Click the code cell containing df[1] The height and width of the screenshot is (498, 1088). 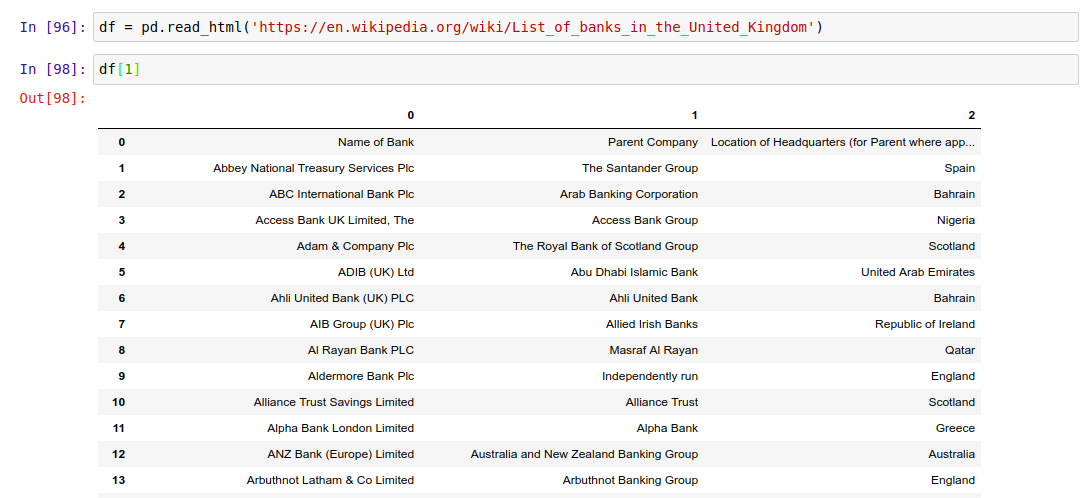586,69
